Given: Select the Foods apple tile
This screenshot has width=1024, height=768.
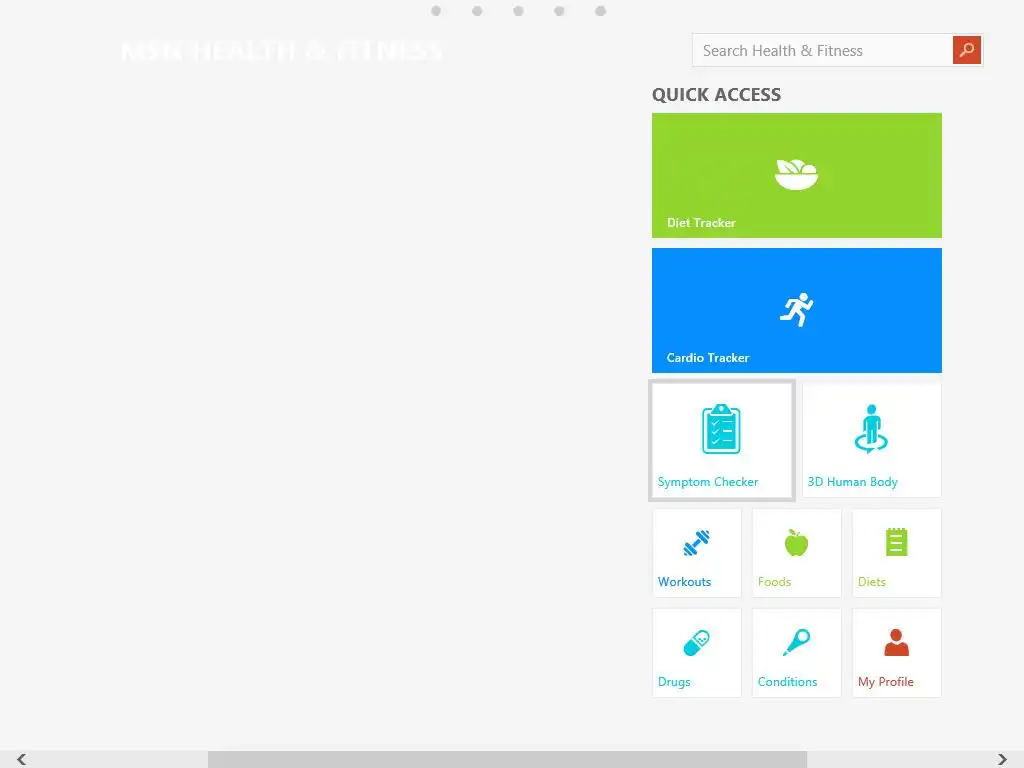Looking at the screenshot, I should tap(797, 553).
